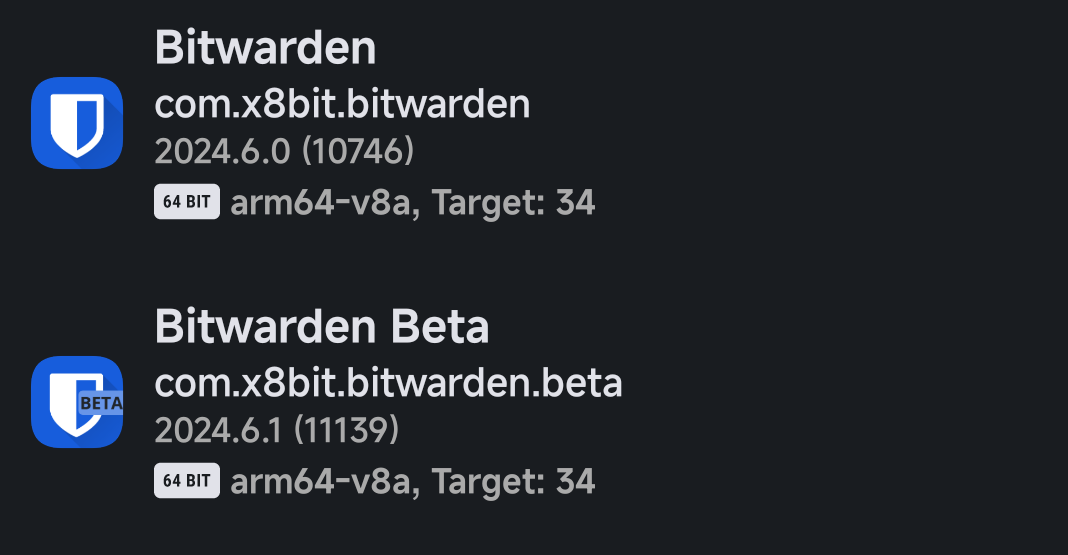
Task: Click version text 2024.6.0 (10746)
Action: click(x=284, y=151)
